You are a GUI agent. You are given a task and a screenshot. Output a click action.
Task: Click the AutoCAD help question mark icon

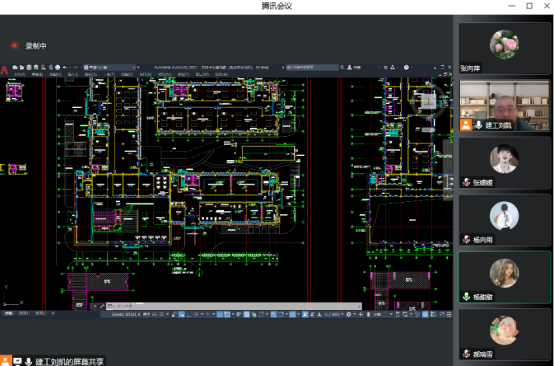tap(406, 67)
